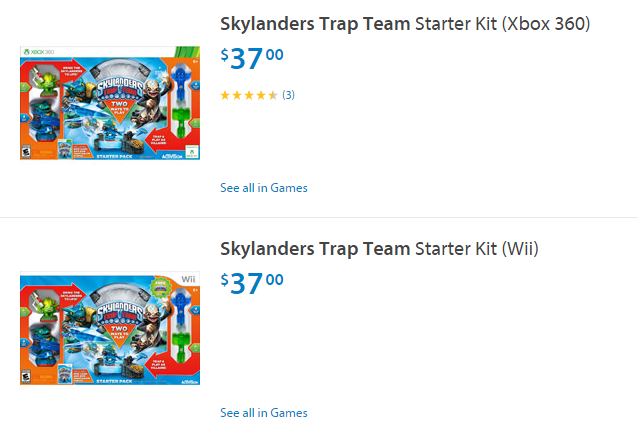Click the middle star of the rating
This screenshot has width=638, height=429.
249,95
